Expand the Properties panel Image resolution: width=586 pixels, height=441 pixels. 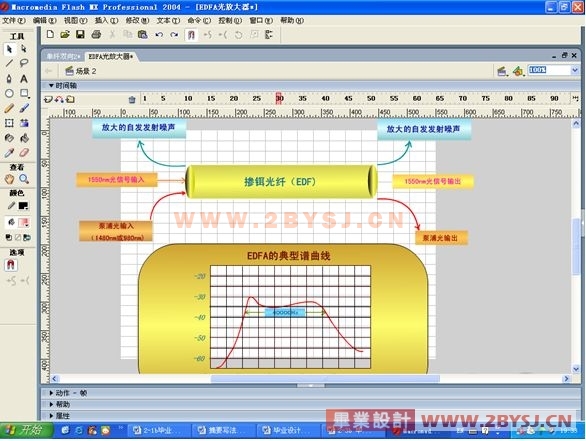coord(51,416)
